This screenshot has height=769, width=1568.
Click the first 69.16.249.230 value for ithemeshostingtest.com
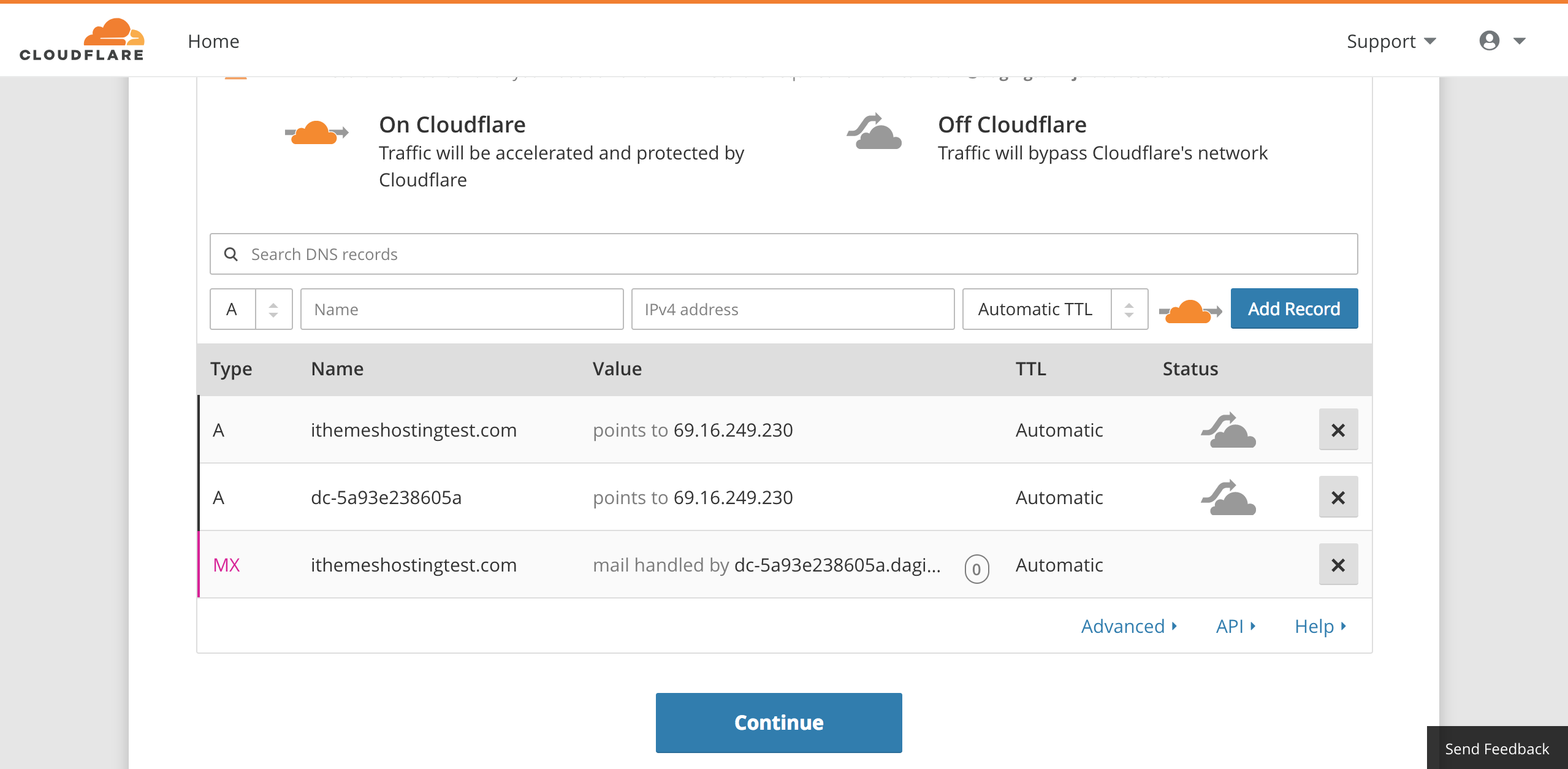pos(733,430)
